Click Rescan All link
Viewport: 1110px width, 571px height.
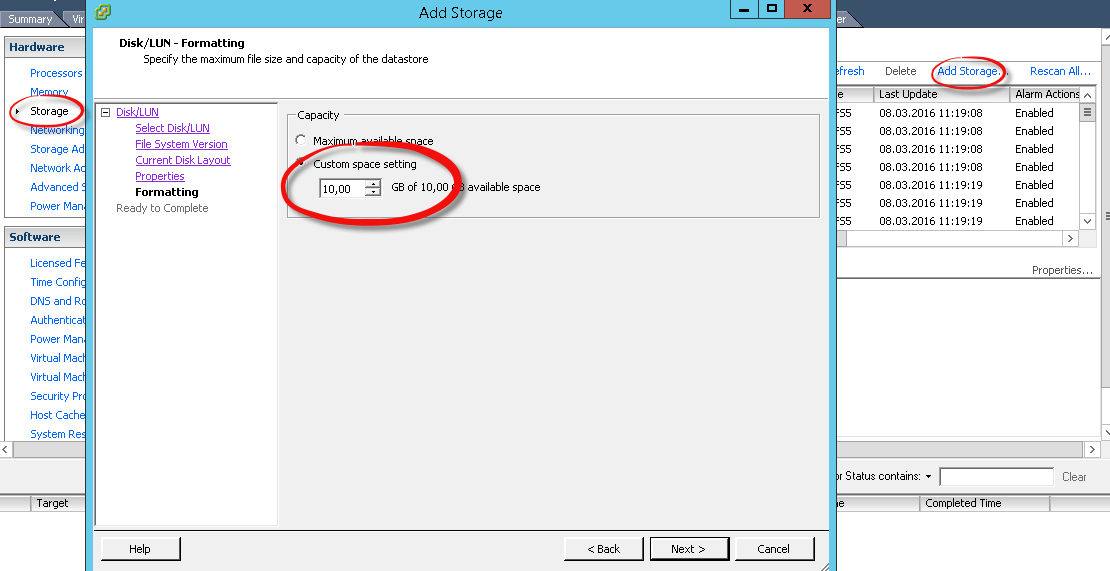tap(1060, 71)
